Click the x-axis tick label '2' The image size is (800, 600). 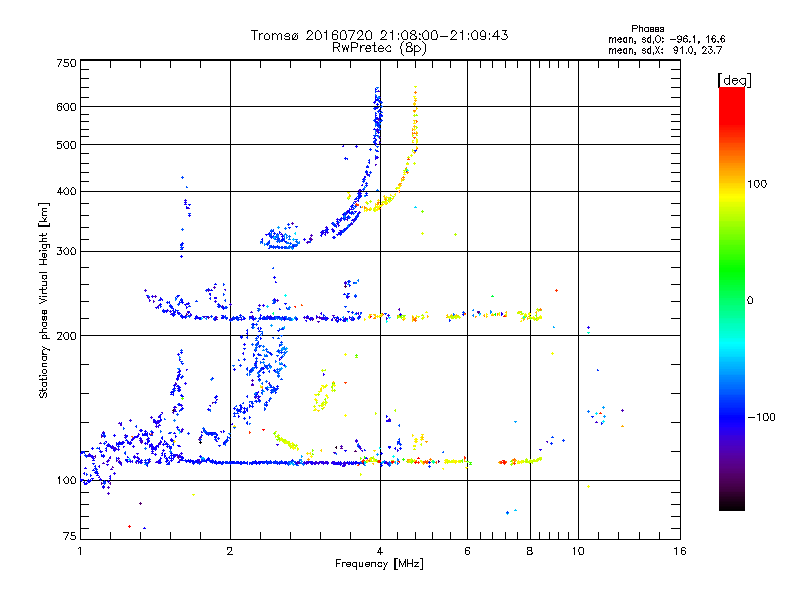pyautogui.click(x=230, y=551)
